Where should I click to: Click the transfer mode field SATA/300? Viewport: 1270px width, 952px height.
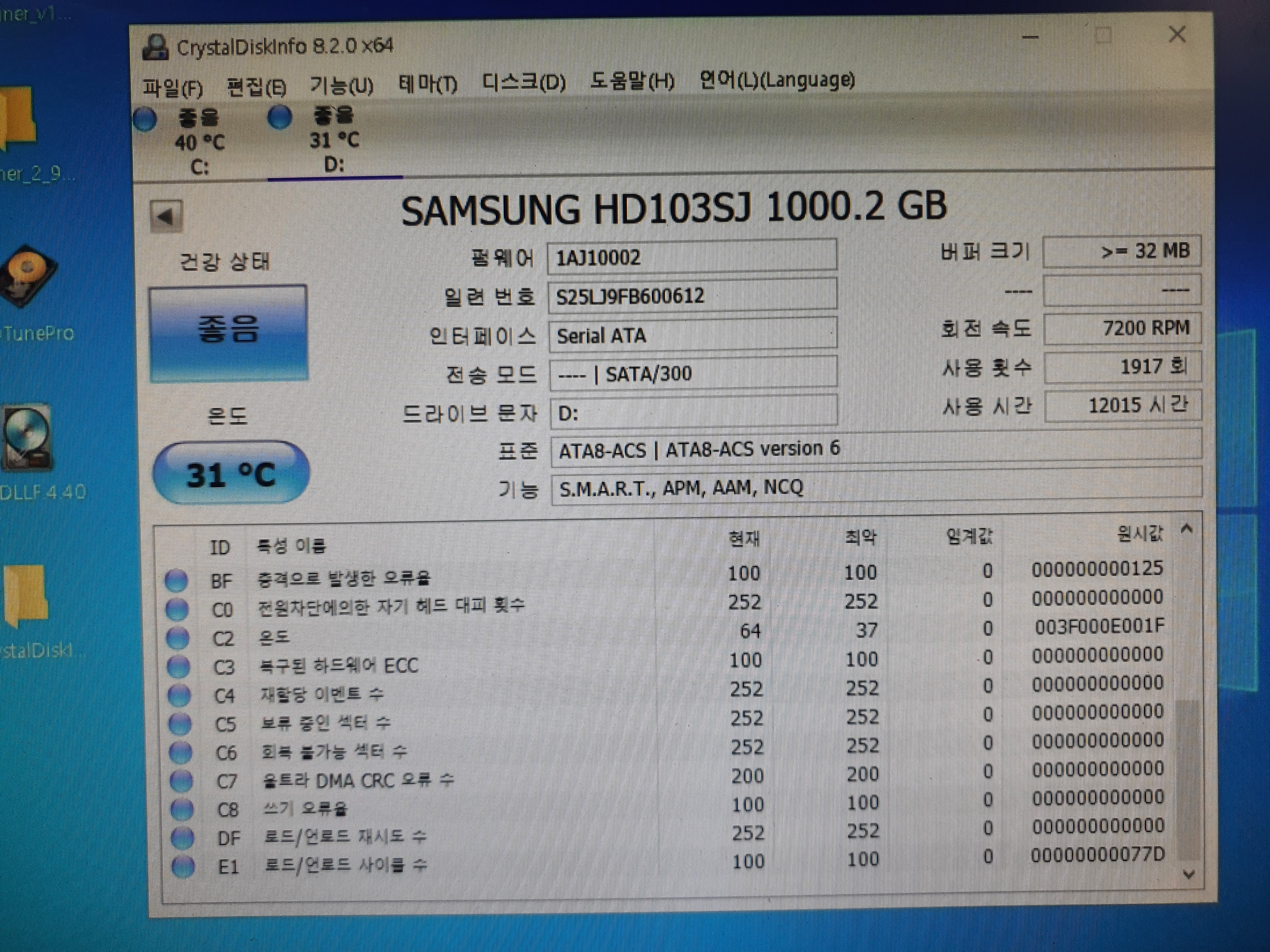pyautogui.click(x=693, y=374)
